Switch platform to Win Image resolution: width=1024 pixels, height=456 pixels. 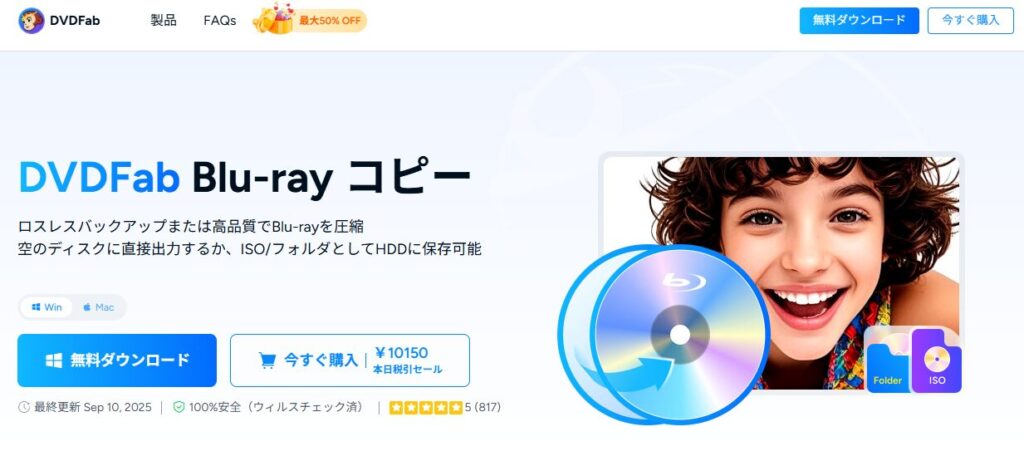pos(46,307)
